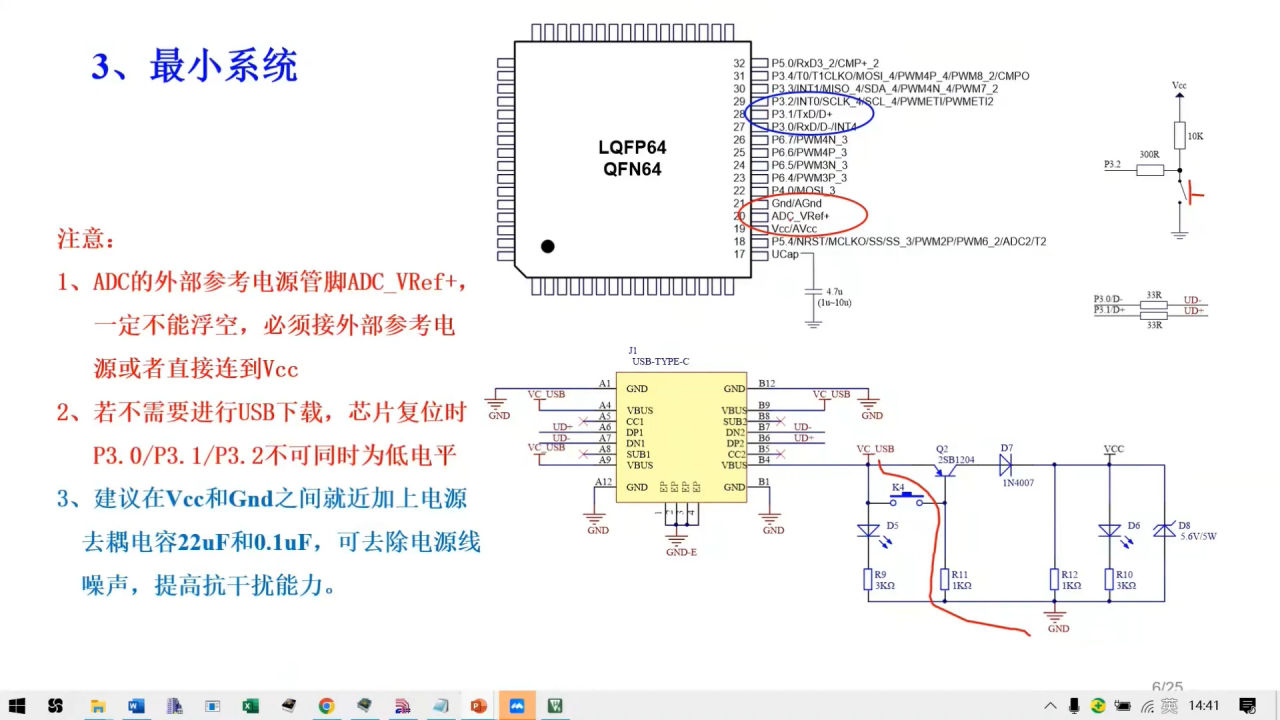Click the 300R resistor label

tap(1150, 154)
